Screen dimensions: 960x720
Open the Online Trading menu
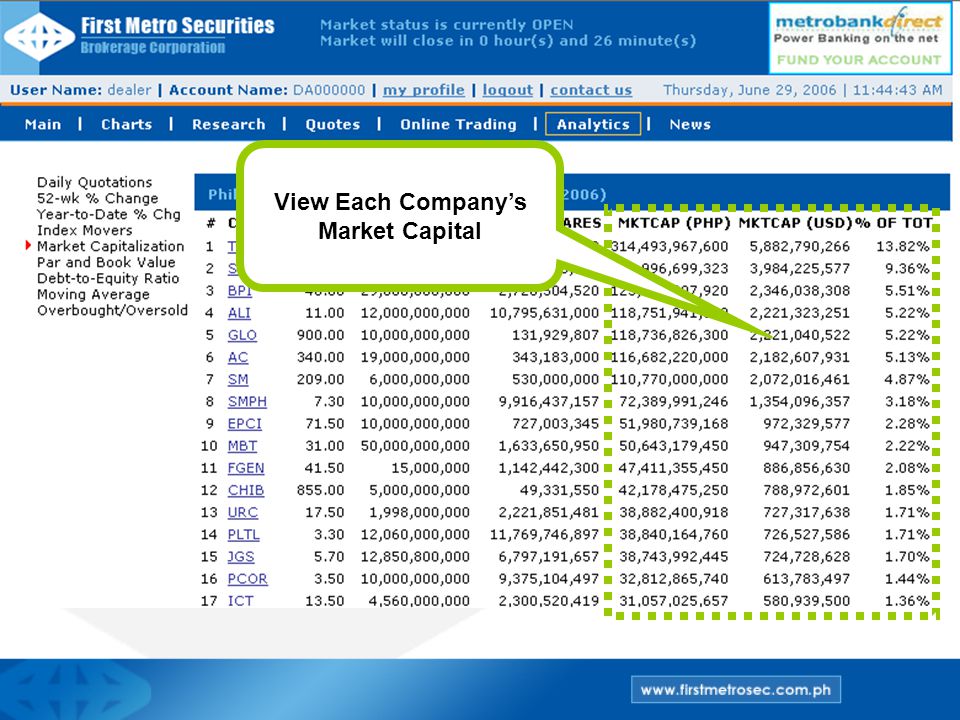tap(459, 124)
